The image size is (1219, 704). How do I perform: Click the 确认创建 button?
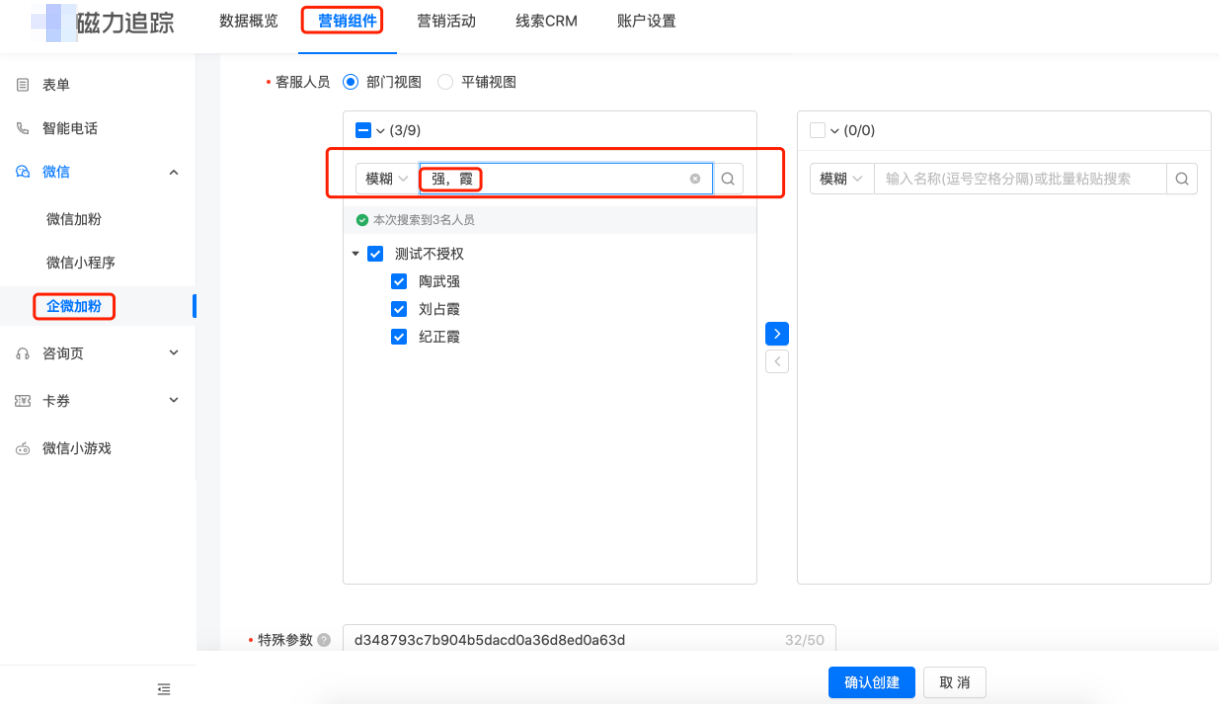[x=871, y=682]
